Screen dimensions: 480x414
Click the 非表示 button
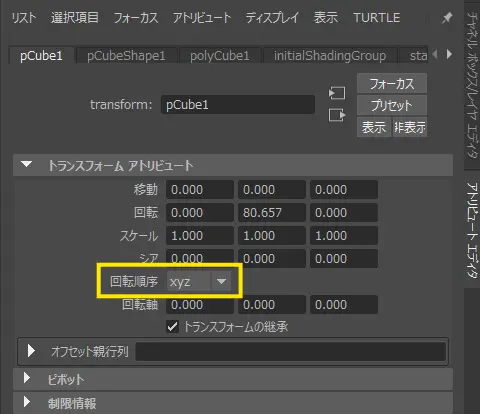click(x=410, y=127)
